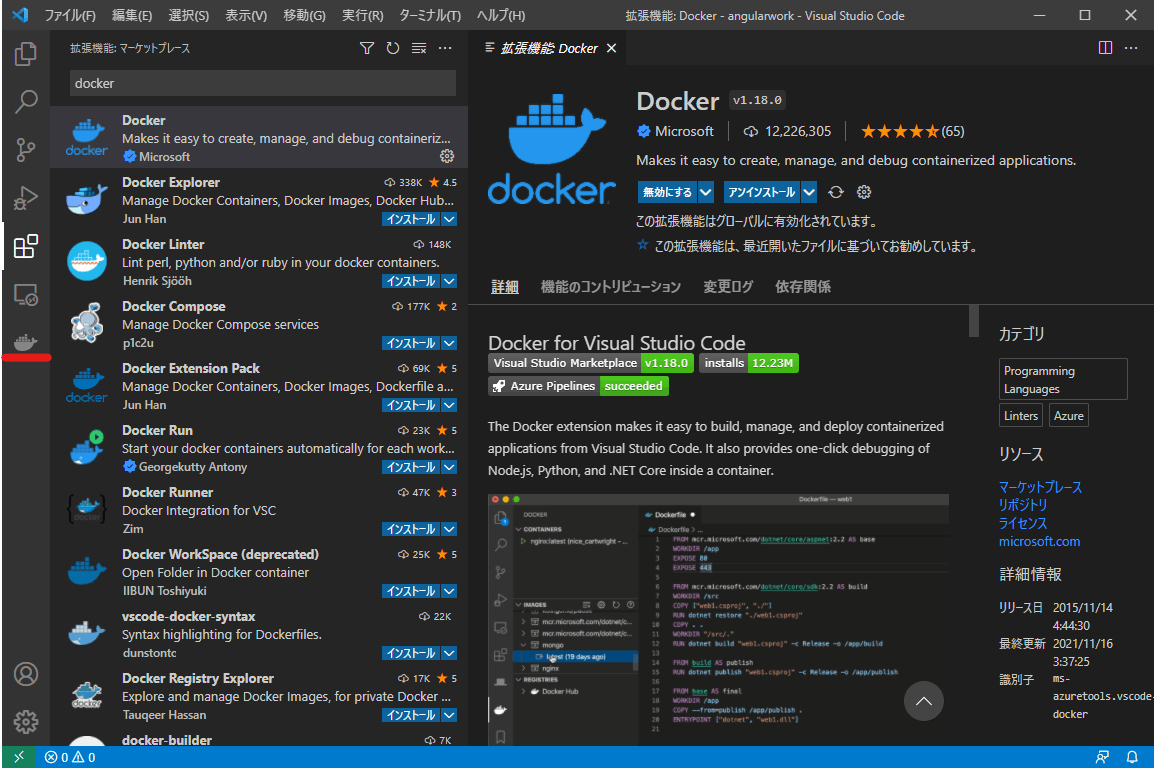Click the Microsoft publisher name

[x=684, y=131]
